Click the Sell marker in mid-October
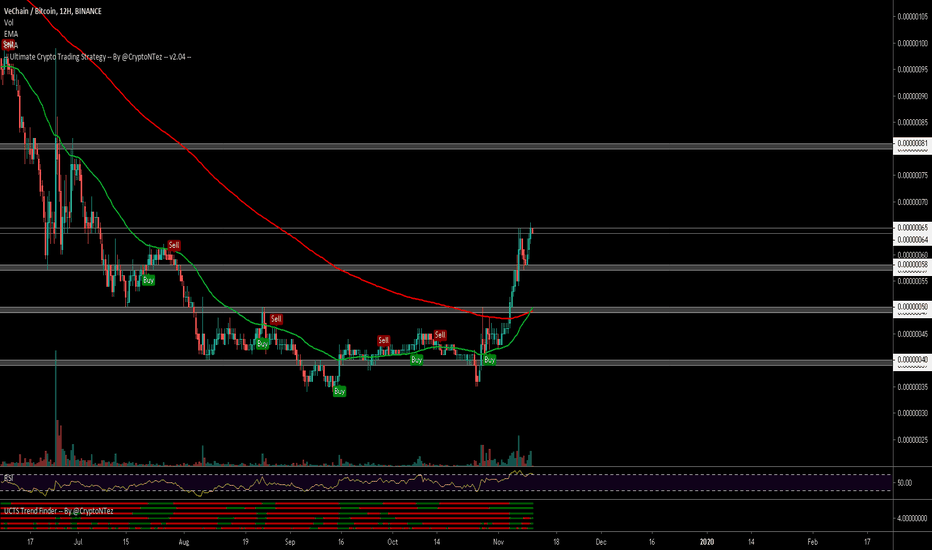 coord(440,335)
